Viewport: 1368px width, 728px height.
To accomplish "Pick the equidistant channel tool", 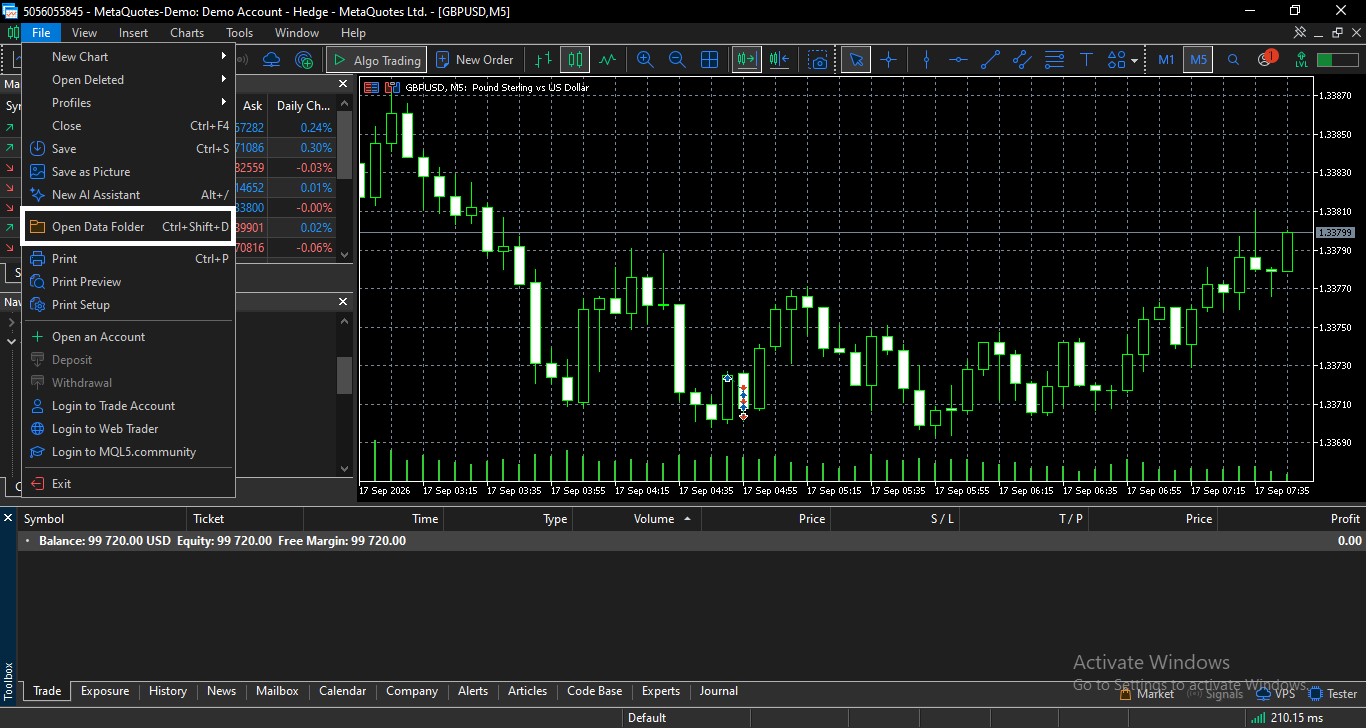I will point(1022,60).
